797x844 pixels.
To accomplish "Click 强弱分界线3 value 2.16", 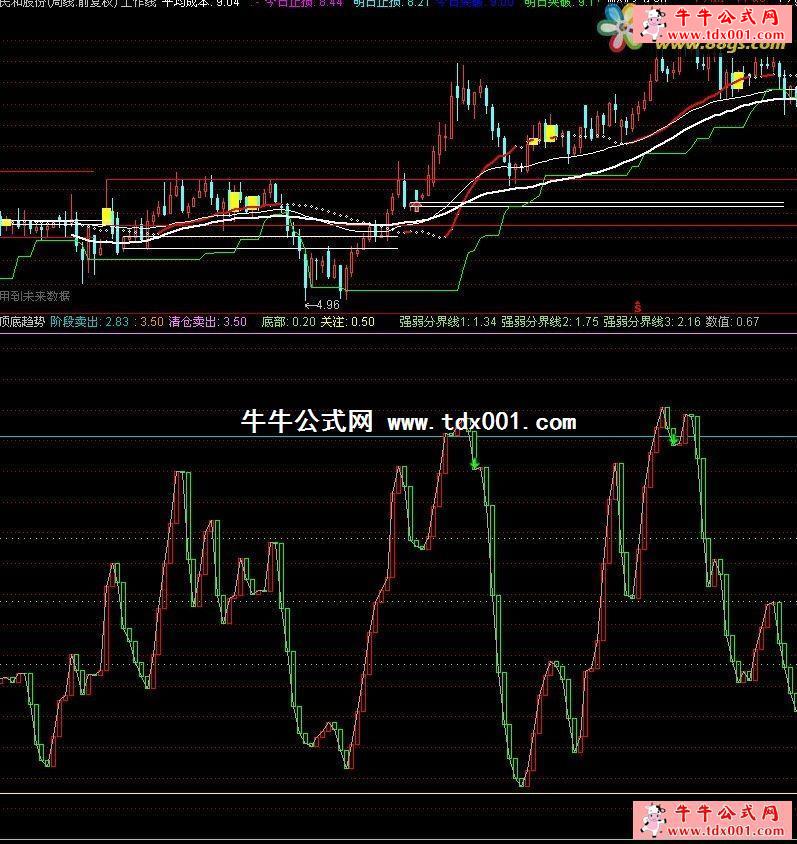I will click(x=651, y=322).
